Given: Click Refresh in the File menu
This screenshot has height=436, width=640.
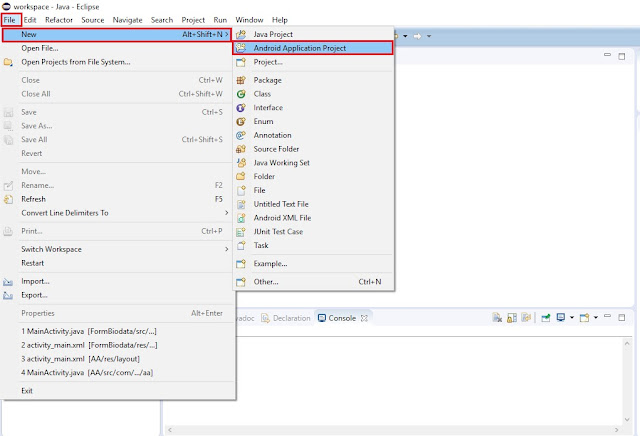Looking at the screenshot, I should click(x=117, y=199).
